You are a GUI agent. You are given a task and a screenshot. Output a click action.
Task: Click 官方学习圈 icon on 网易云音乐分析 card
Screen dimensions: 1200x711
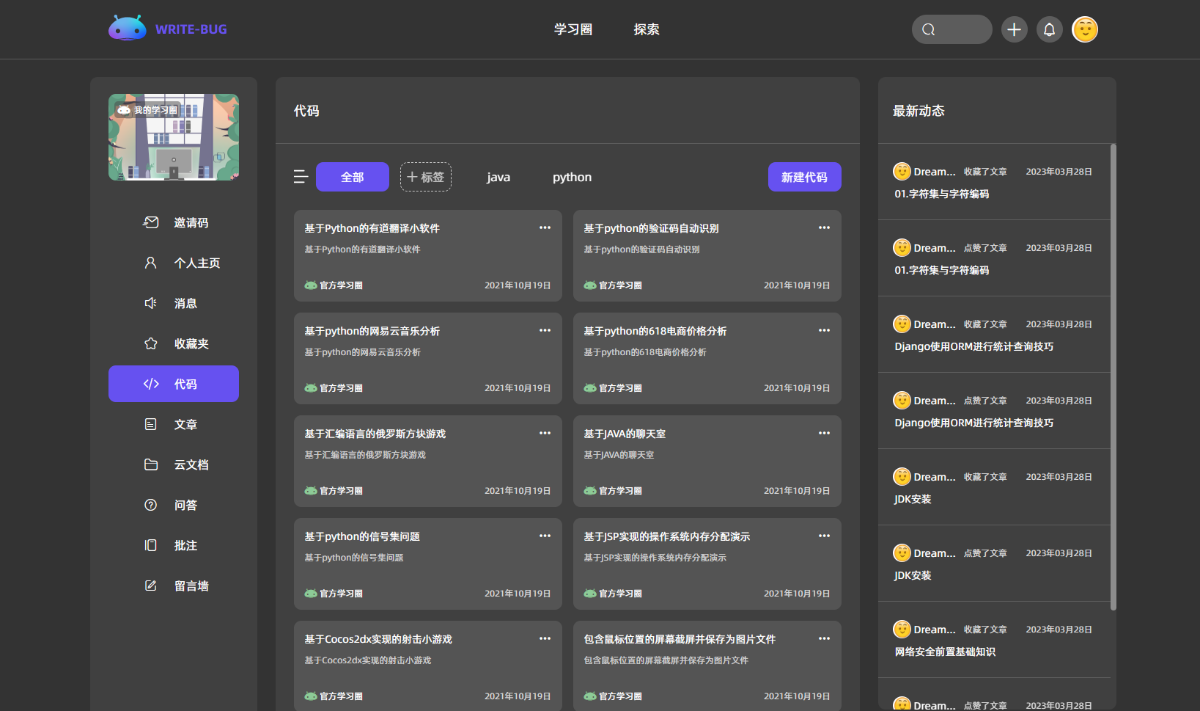(310, 388)
